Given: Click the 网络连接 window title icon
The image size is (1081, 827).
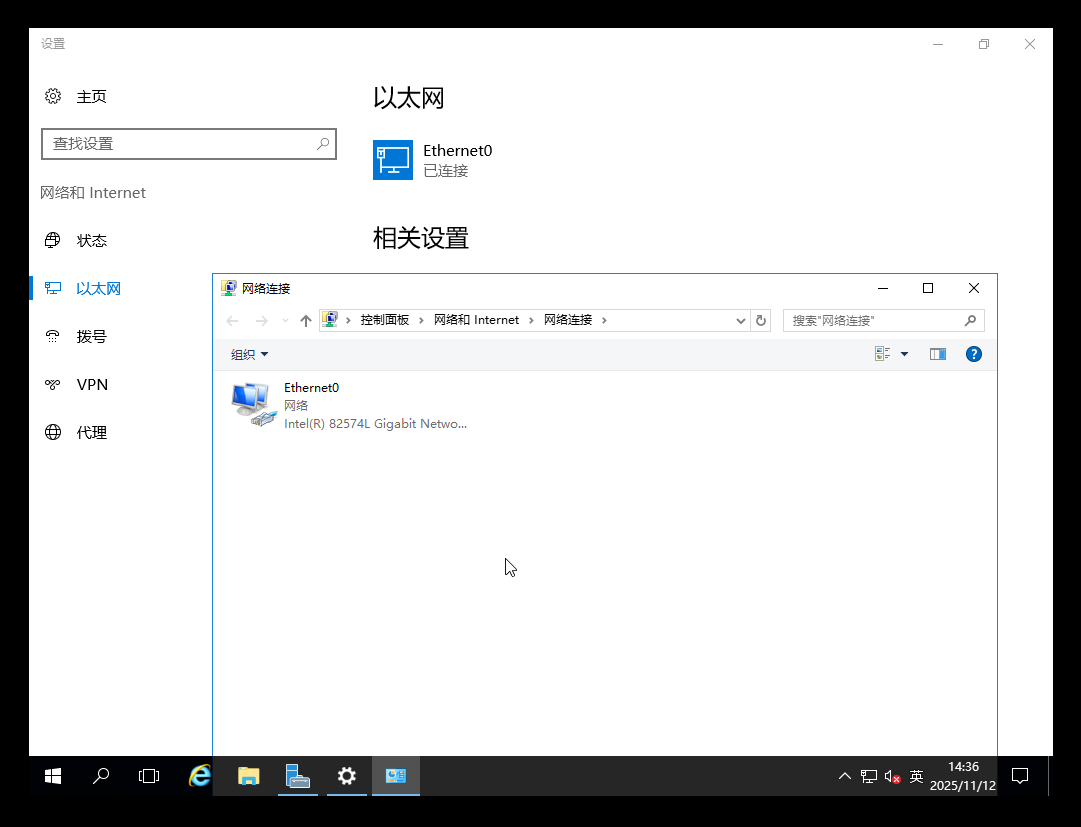Looking at the screenshot, I should pyautogui.click(x=229, y=288).
